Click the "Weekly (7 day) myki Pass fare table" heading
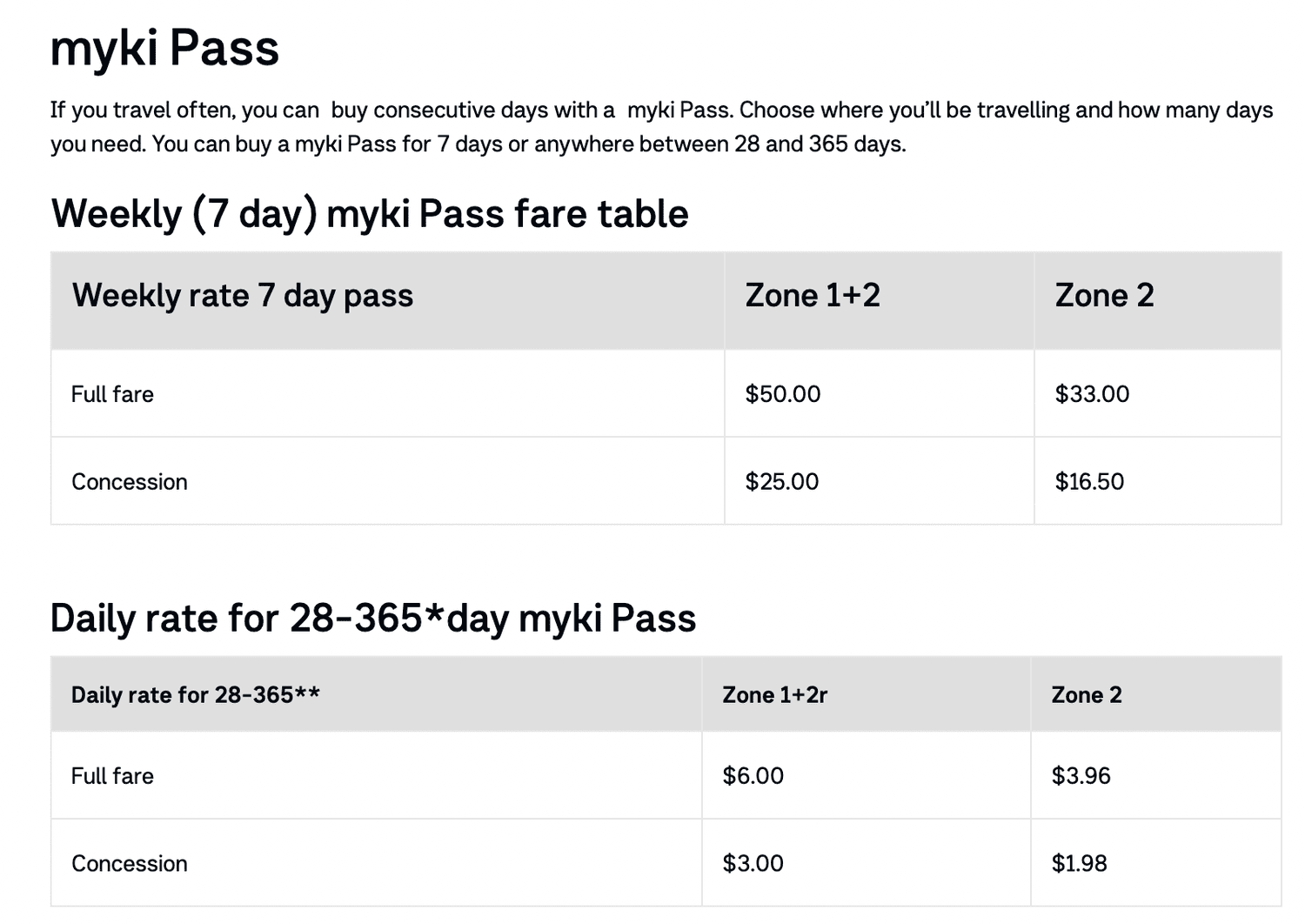The image size is (1305, 924). 370,214
